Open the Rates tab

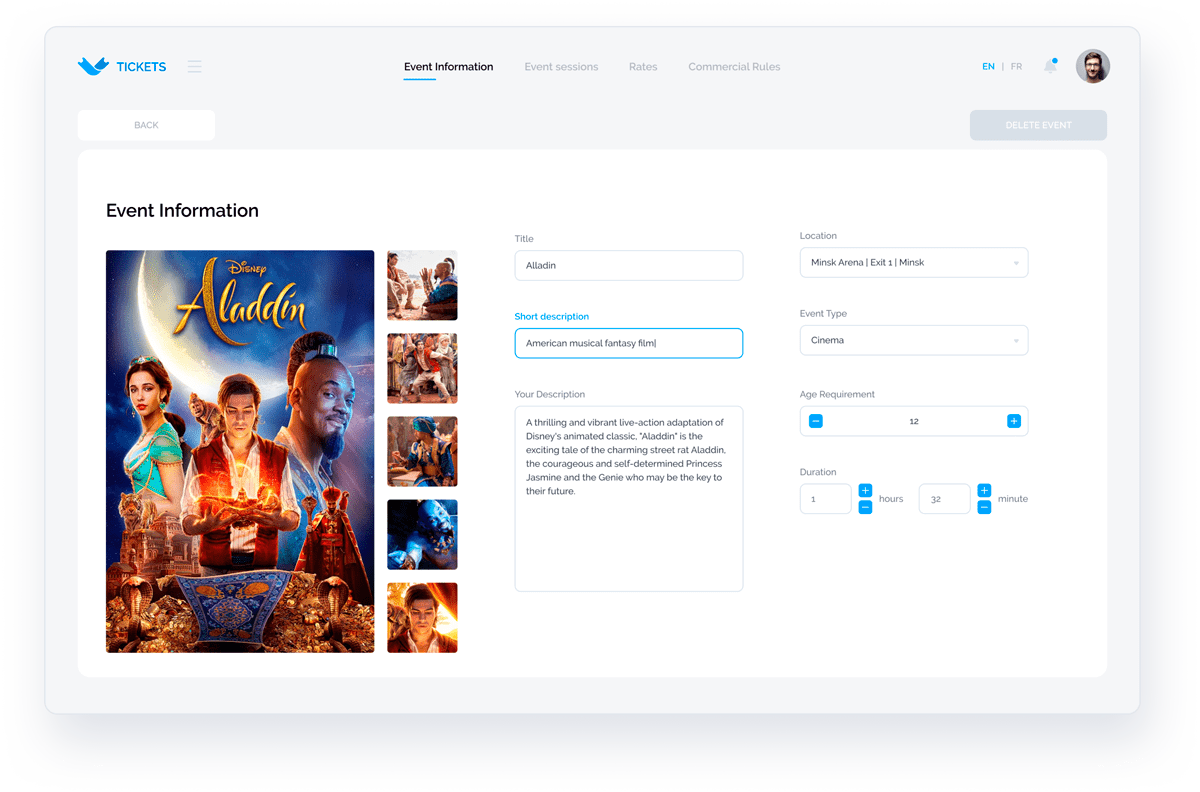pyautogui.click(x=643, y=67)
